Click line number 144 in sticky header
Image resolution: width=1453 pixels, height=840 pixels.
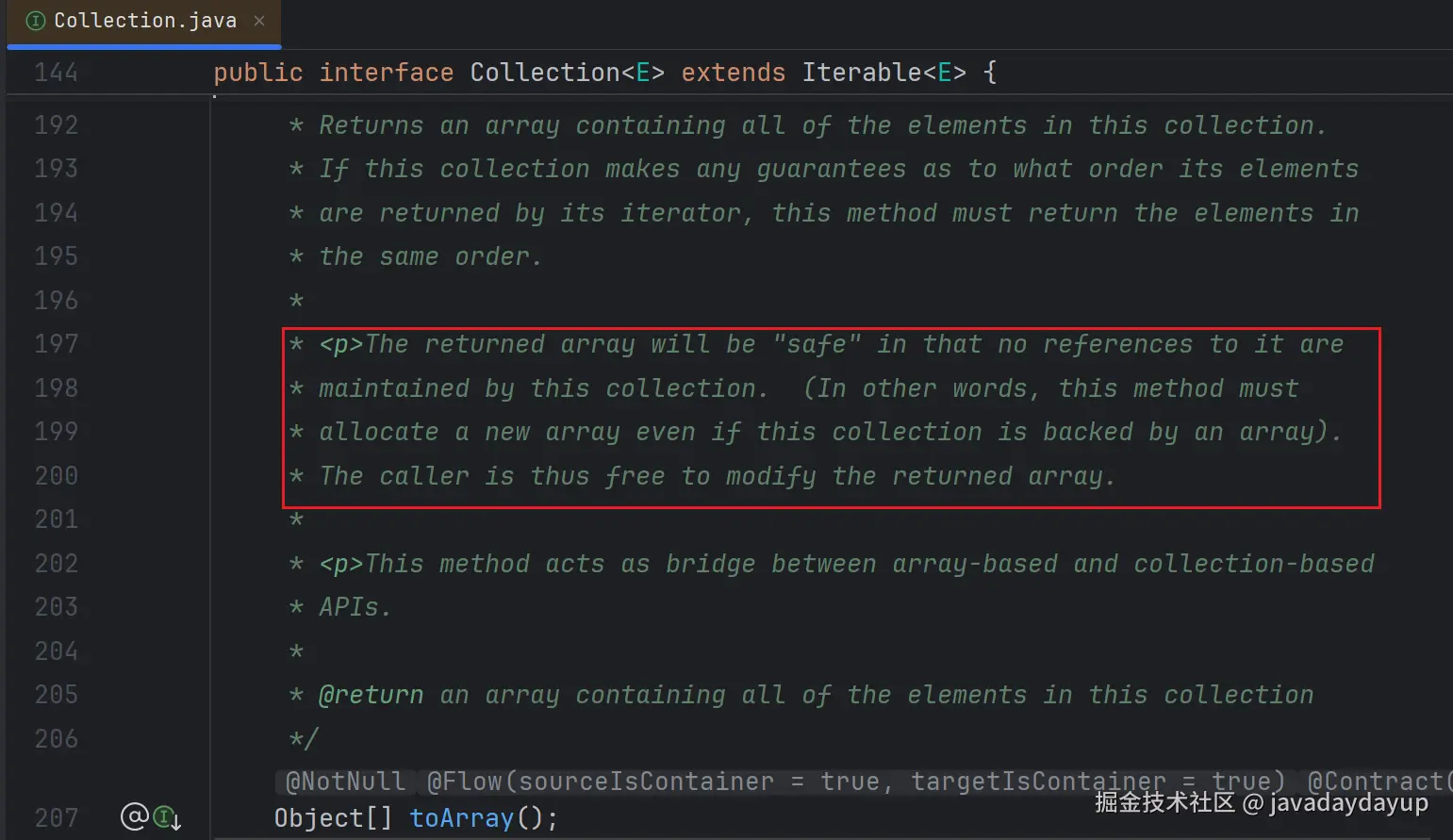click(56, 73)
